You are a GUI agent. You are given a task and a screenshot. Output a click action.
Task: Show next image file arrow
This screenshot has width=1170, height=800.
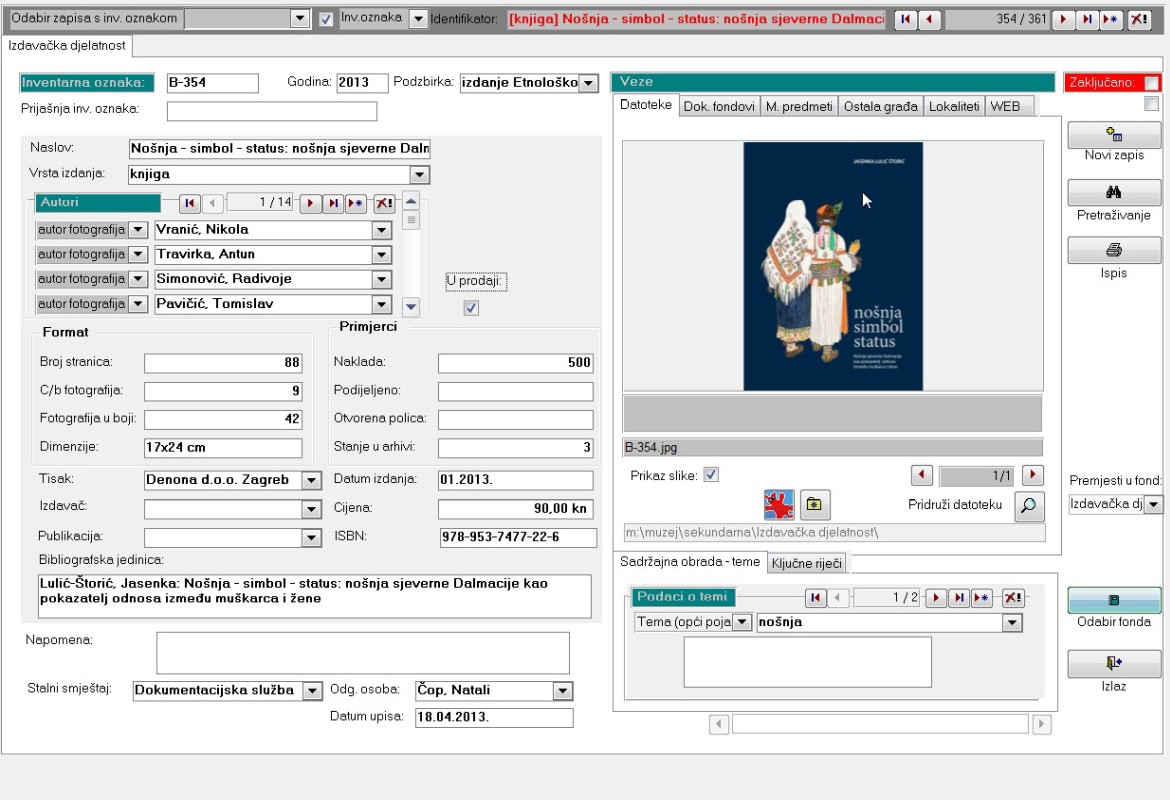1033,475
